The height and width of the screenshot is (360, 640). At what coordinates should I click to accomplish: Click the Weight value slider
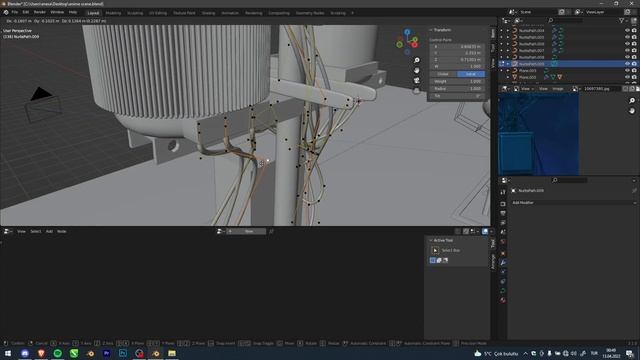click(457, 82)
